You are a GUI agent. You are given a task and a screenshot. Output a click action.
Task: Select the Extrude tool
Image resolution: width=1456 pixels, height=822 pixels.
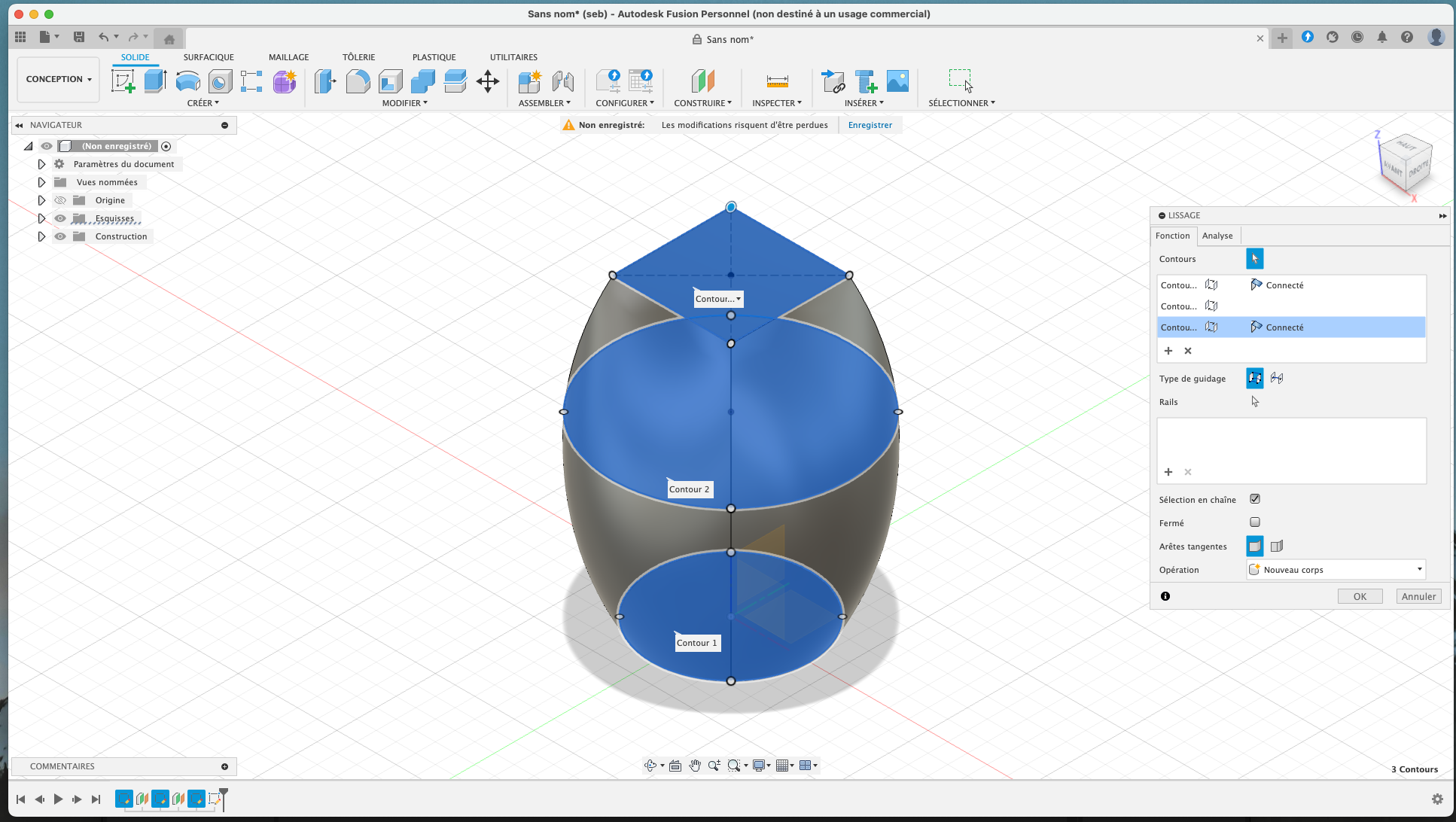point(155,81)
